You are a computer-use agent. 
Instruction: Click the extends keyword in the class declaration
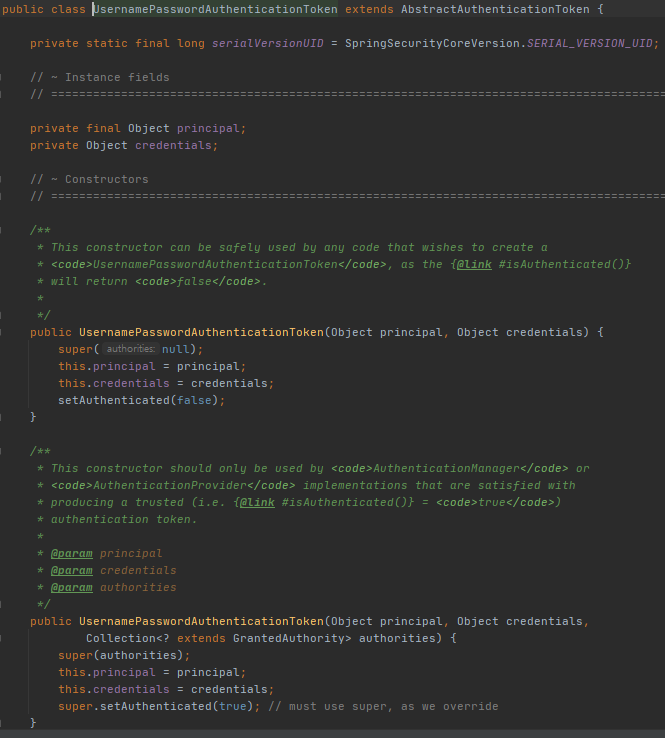click(369, 9)
